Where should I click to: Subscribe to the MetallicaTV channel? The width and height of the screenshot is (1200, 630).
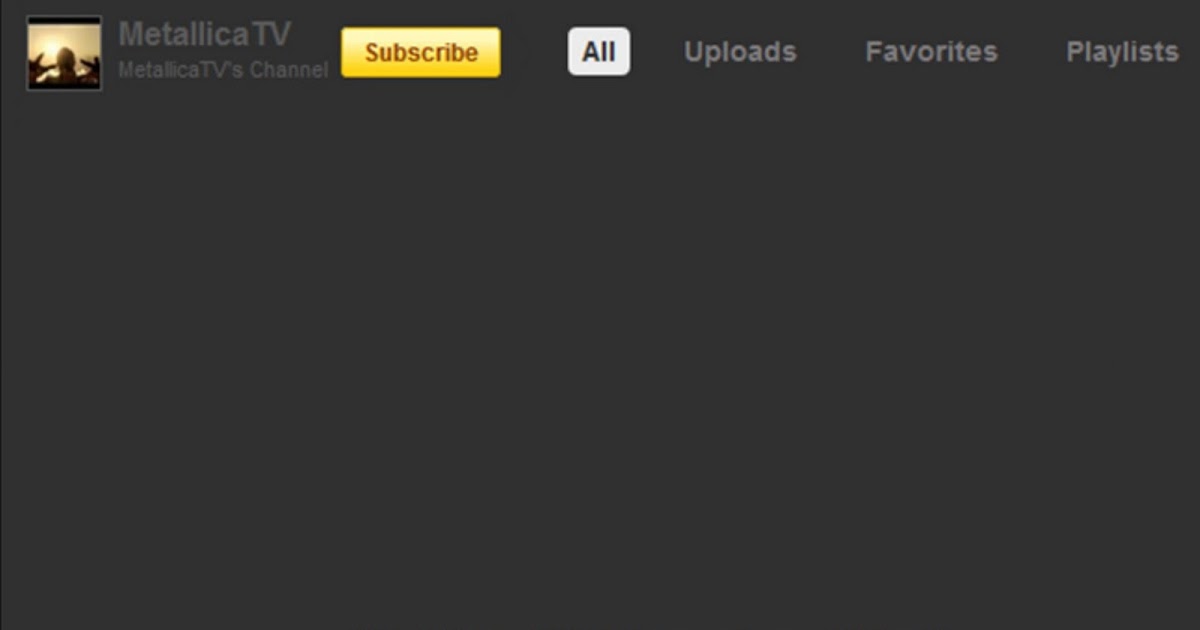(421, 52)
